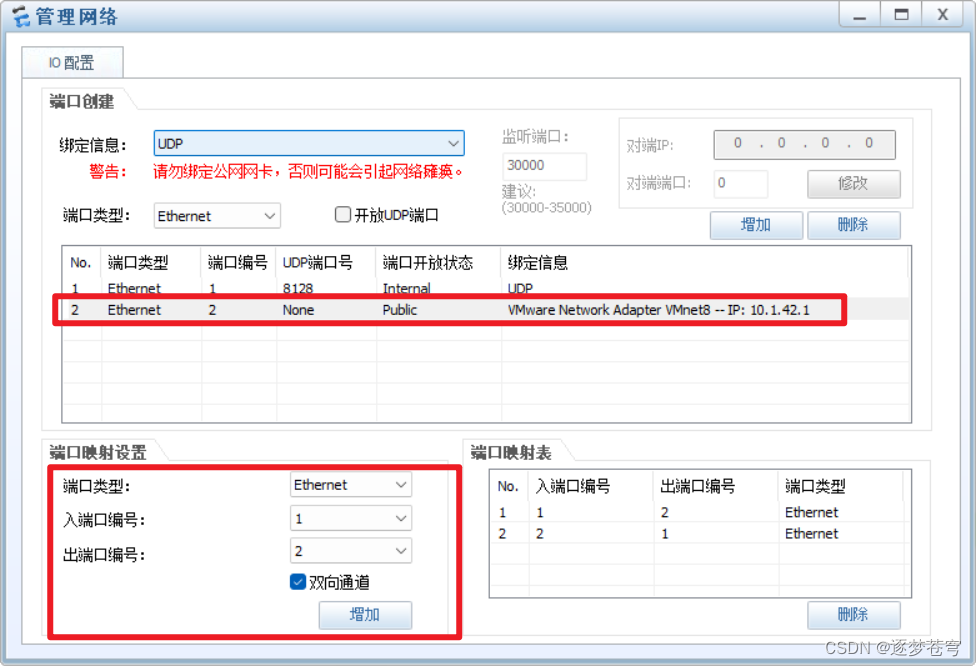Click the 增加 button in 端口创建
Image resolution: width=976 pixels, height=666 pixels.
(x=756, y=225)
